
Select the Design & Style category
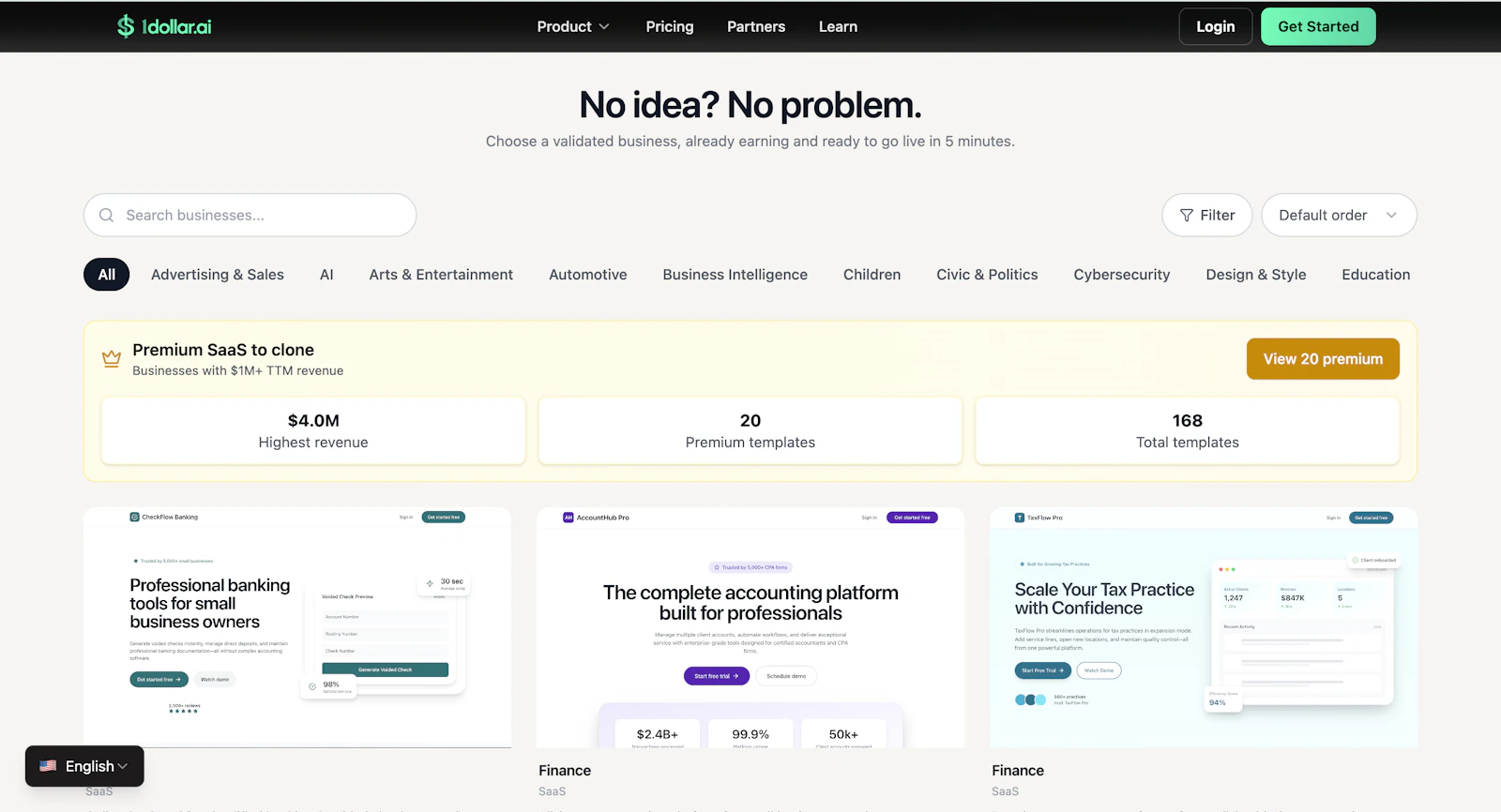1256,275
